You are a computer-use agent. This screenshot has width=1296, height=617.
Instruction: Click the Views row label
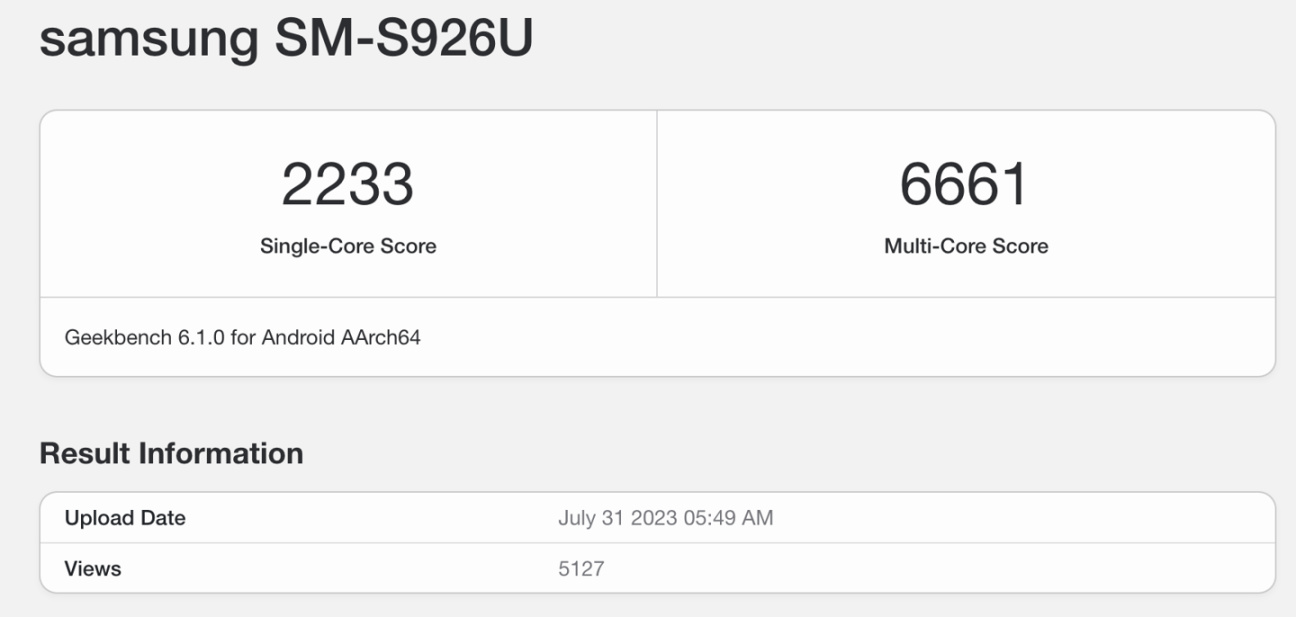93,569
